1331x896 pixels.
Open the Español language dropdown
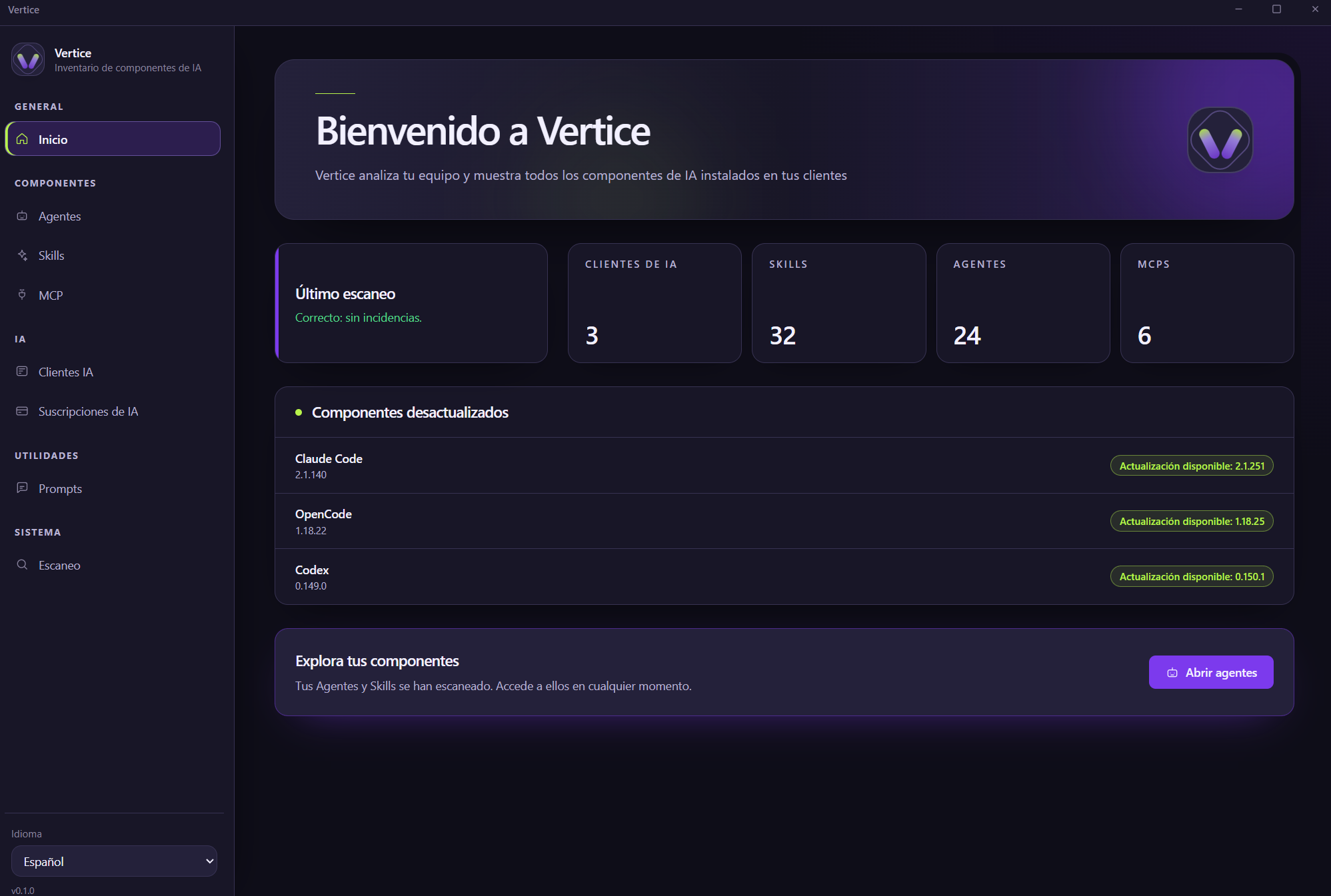[114, 861]
